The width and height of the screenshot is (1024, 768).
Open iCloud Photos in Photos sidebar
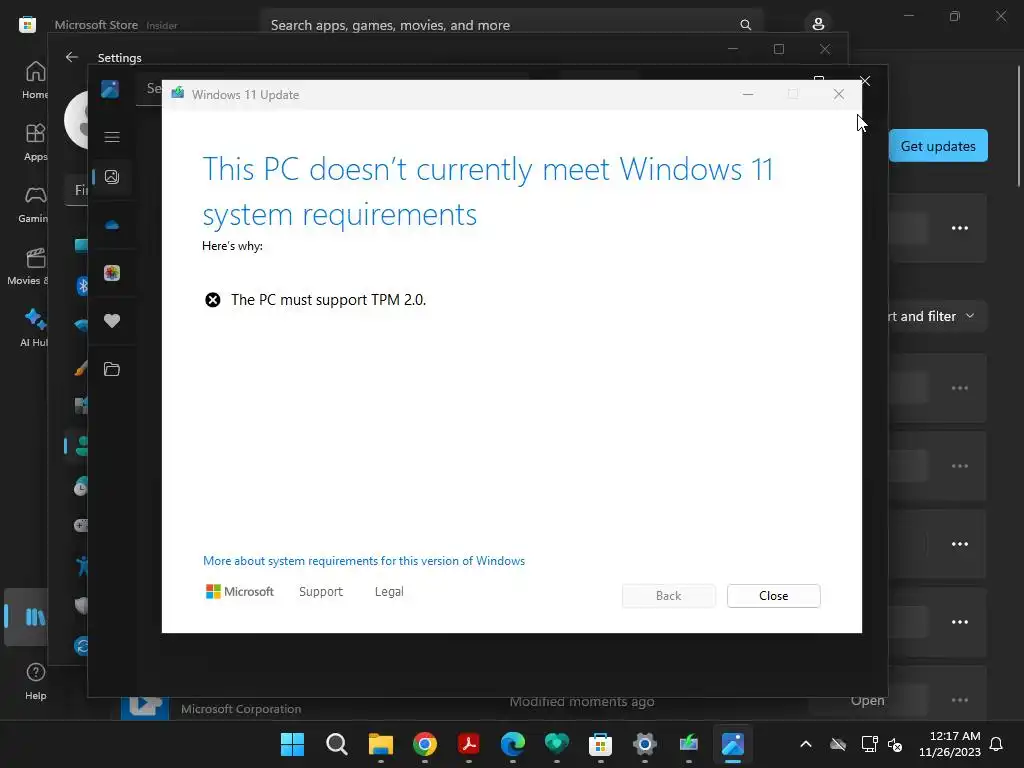112,273
